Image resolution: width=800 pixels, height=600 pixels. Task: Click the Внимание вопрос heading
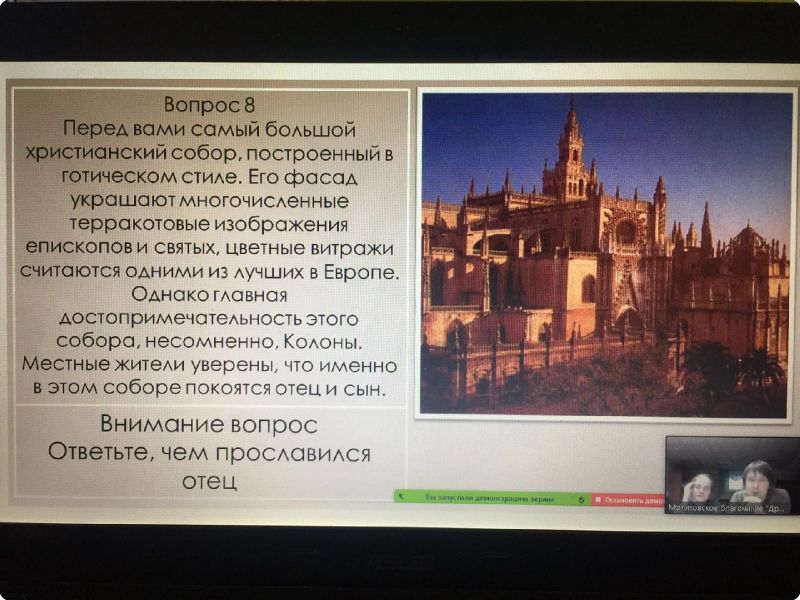(210, 425)
